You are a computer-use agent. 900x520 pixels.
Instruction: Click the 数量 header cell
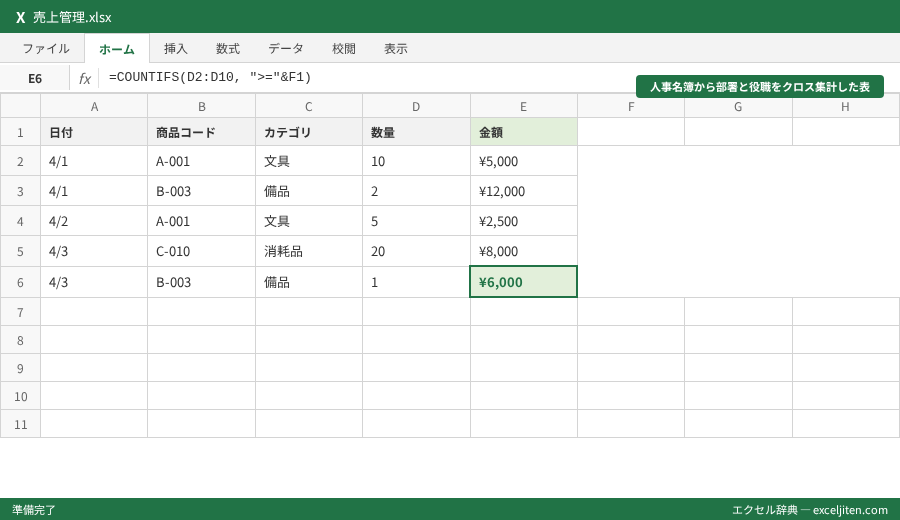tap(416, 132)
